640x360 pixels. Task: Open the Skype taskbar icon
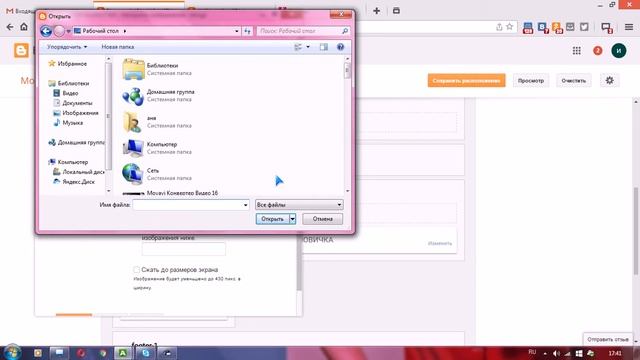point(145,353)
